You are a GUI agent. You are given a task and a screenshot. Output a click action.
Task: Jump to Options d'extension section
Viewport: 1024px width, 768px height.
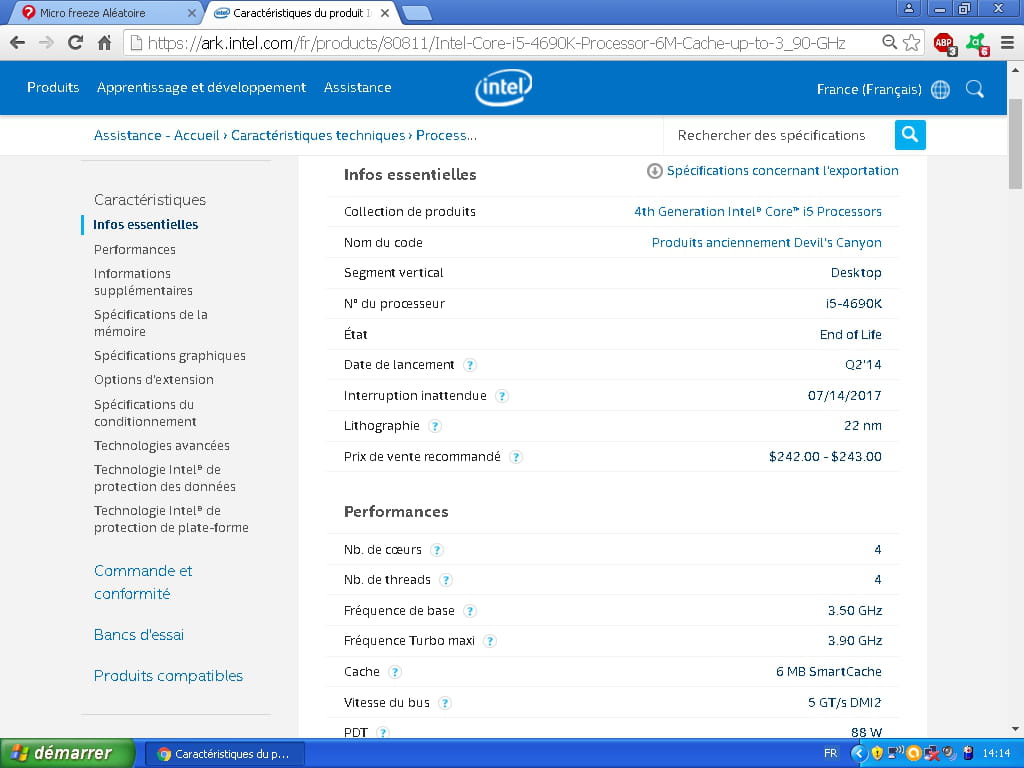coord(153,380)
